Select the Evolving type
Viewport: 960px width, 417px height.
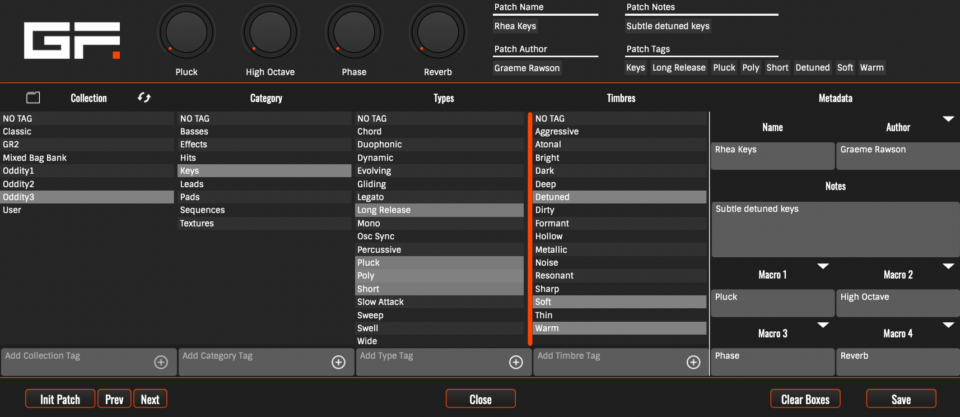(440, 171)
